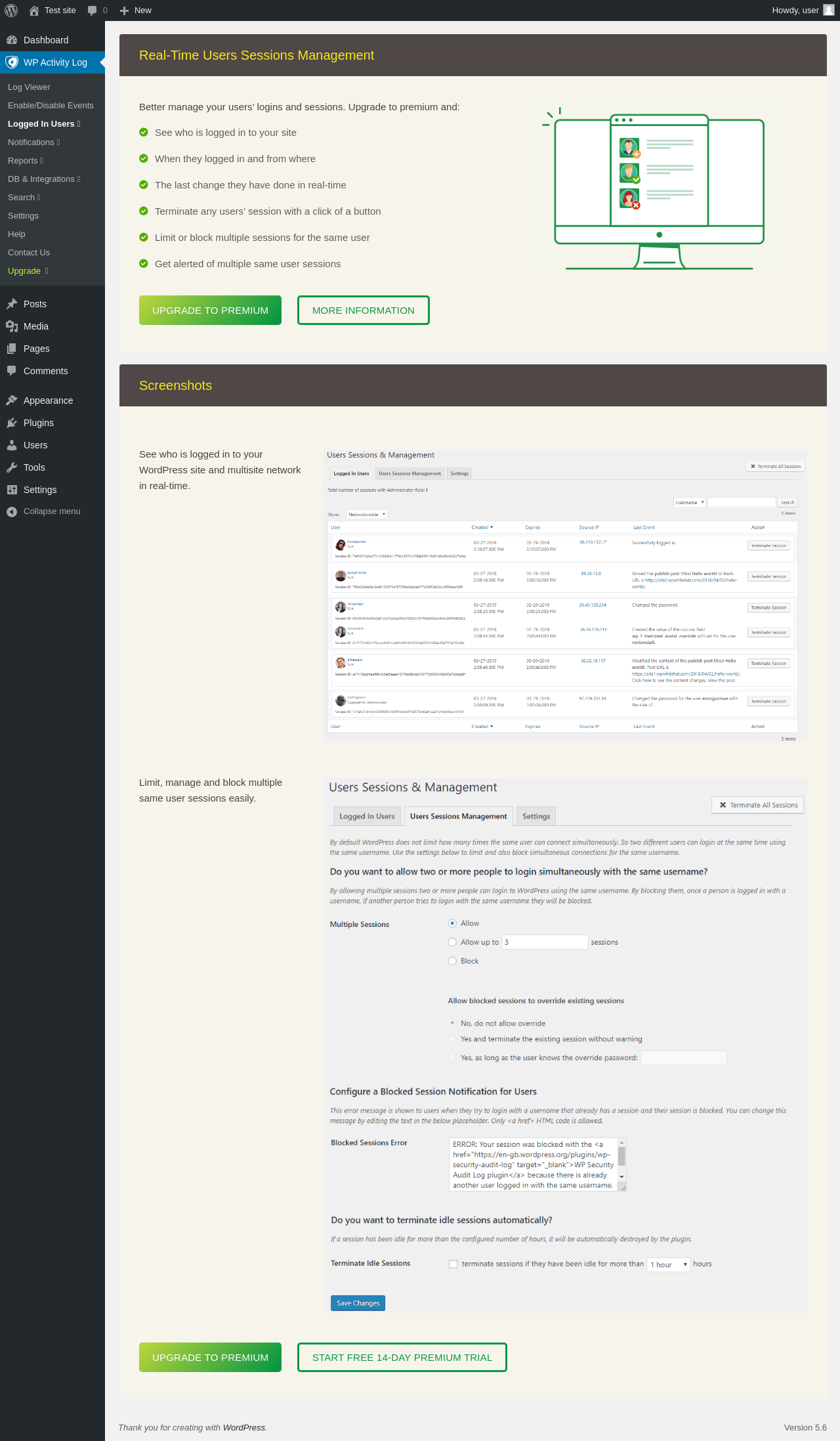Click the Dashboard gauge icon in sidebar

point(12,40)
